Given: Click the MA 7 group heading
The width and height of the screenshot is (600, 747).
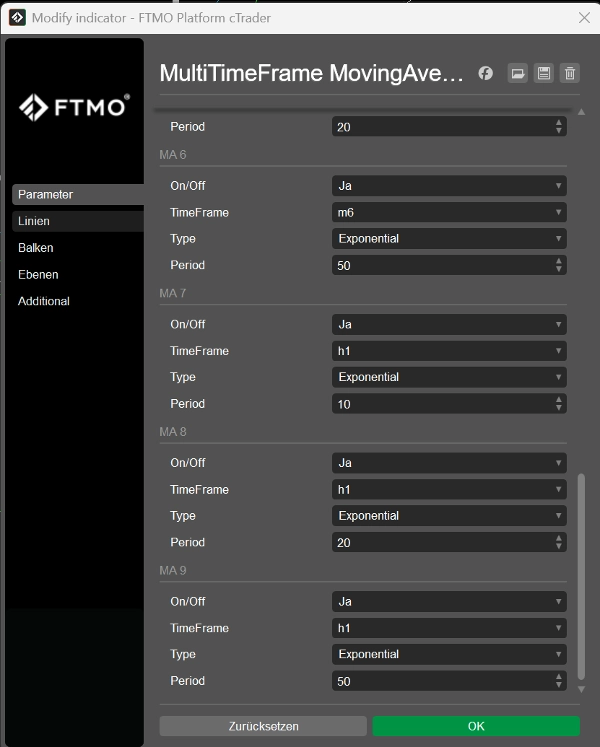Looking at the screenshot, I should click(173, 293).
